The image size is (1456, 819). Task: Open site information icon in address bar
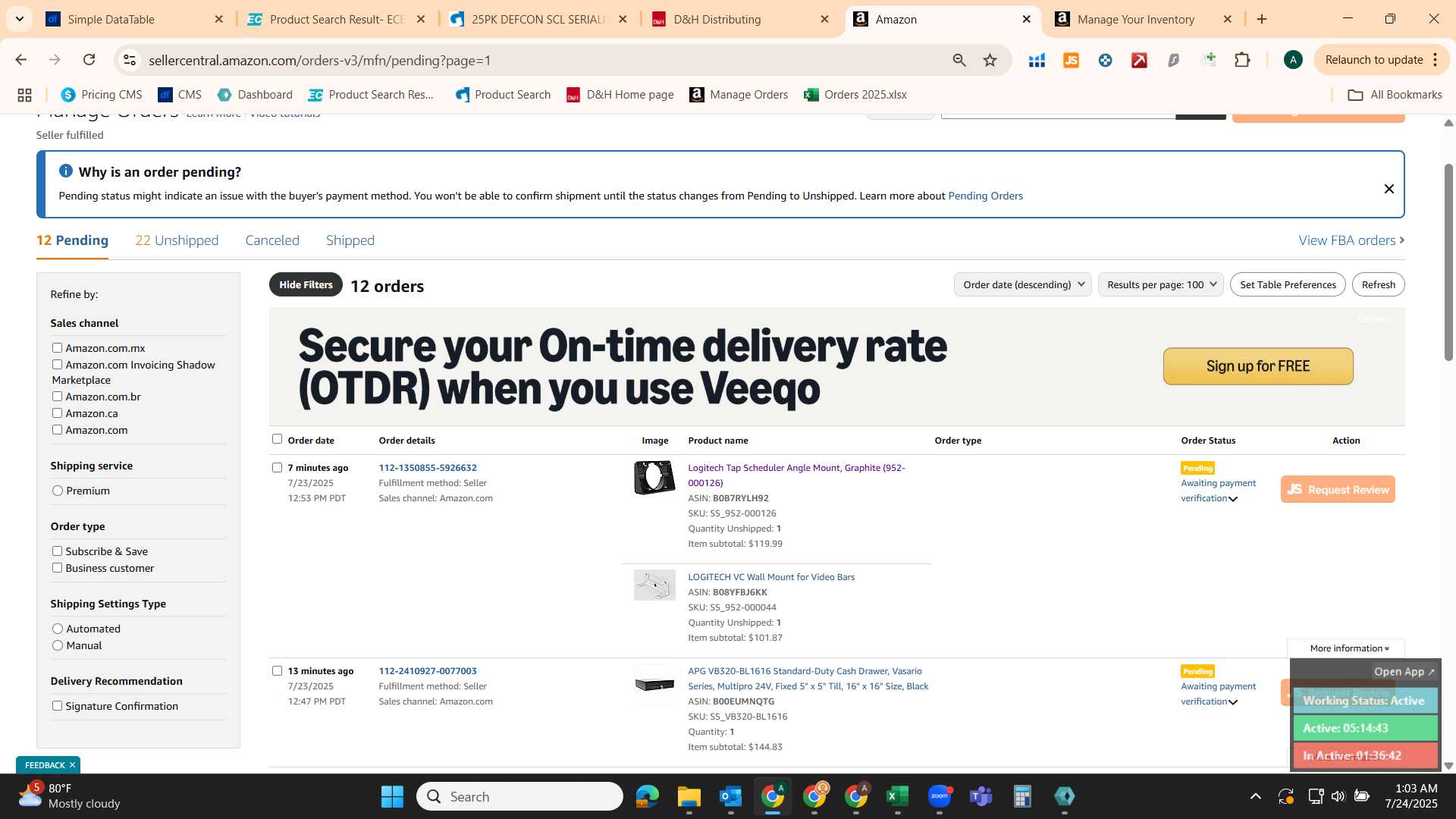pyautogui.click(x=130, y=60)
